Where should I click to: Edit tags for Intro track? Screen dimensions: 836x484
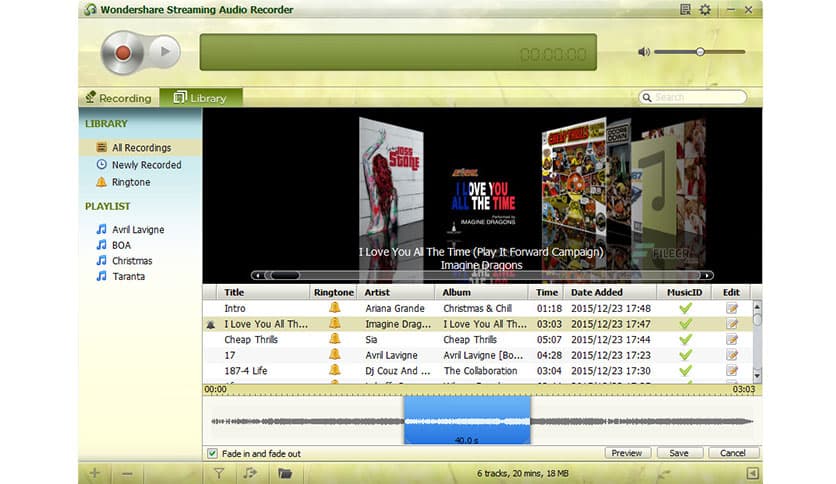[732, 308]
